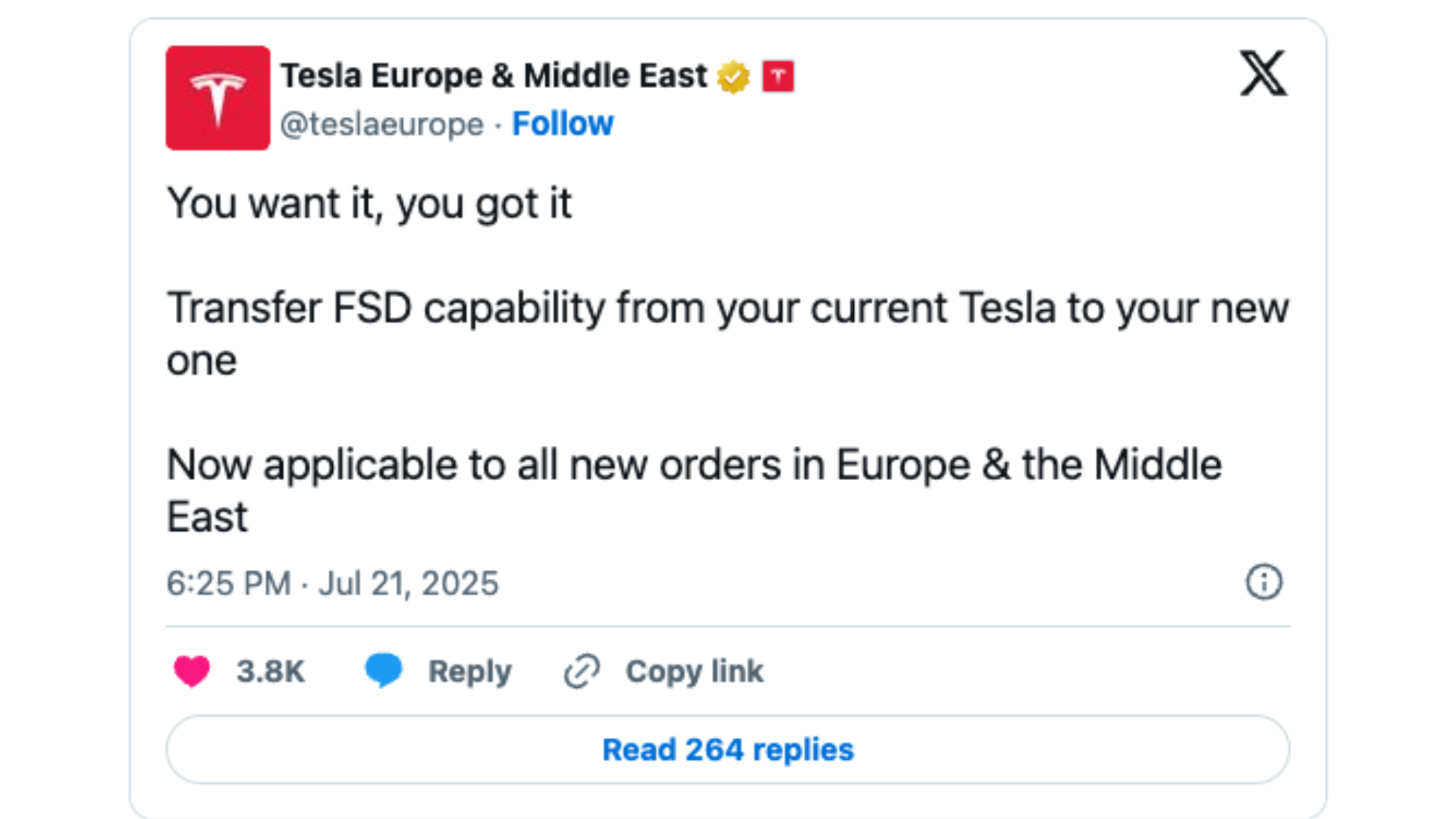Click the pink heart to like the tweet
Image resolution: width=1456 pixels, height=819 pixels.
[191, 670]
